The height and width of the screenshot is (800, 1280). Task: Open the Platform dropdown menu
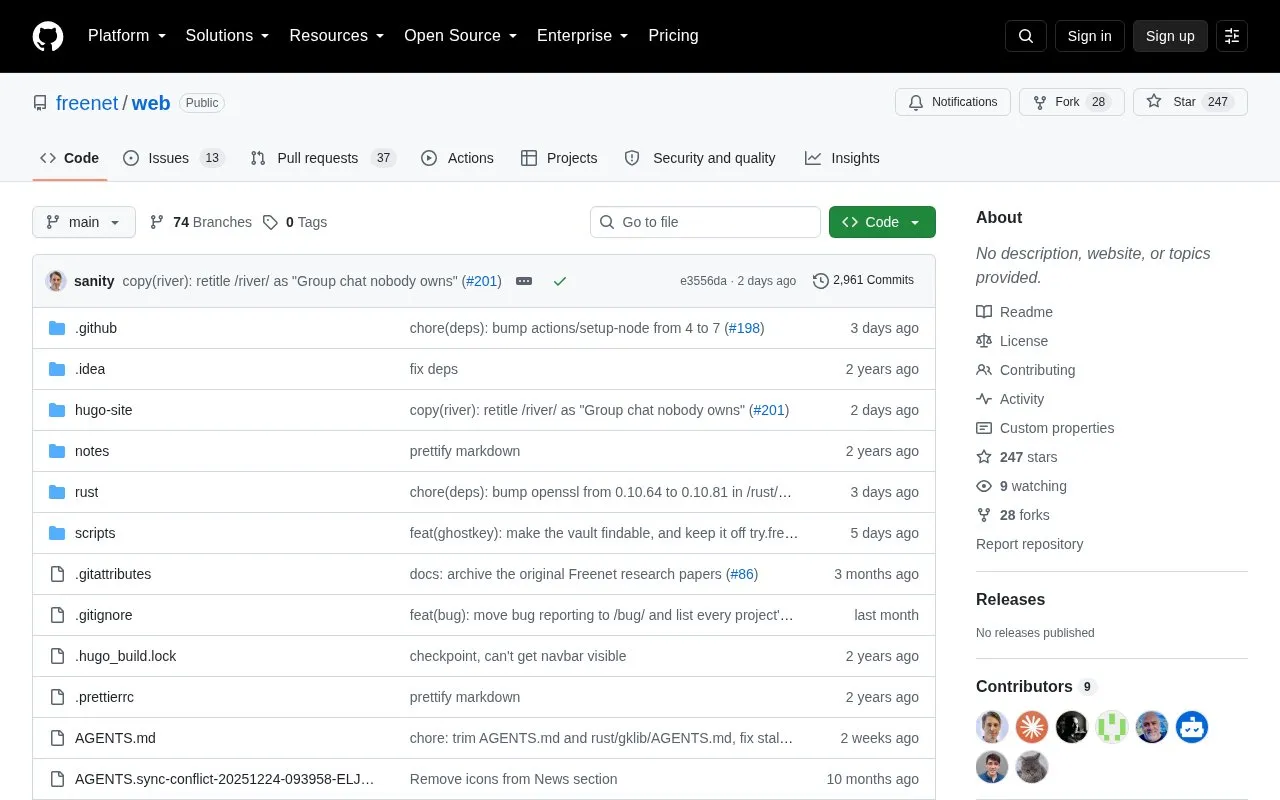point(127,36)
